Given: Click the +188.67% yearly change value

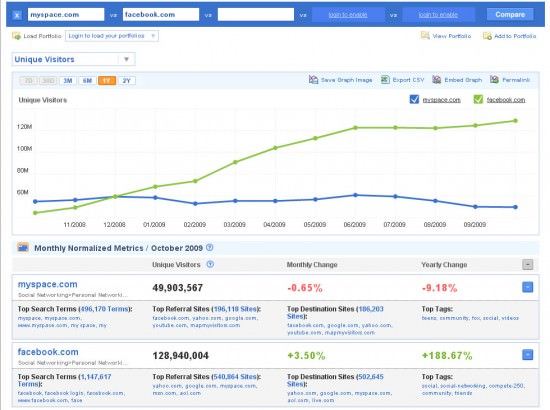Looking at the screenshot, I should (x=447, y=356).
